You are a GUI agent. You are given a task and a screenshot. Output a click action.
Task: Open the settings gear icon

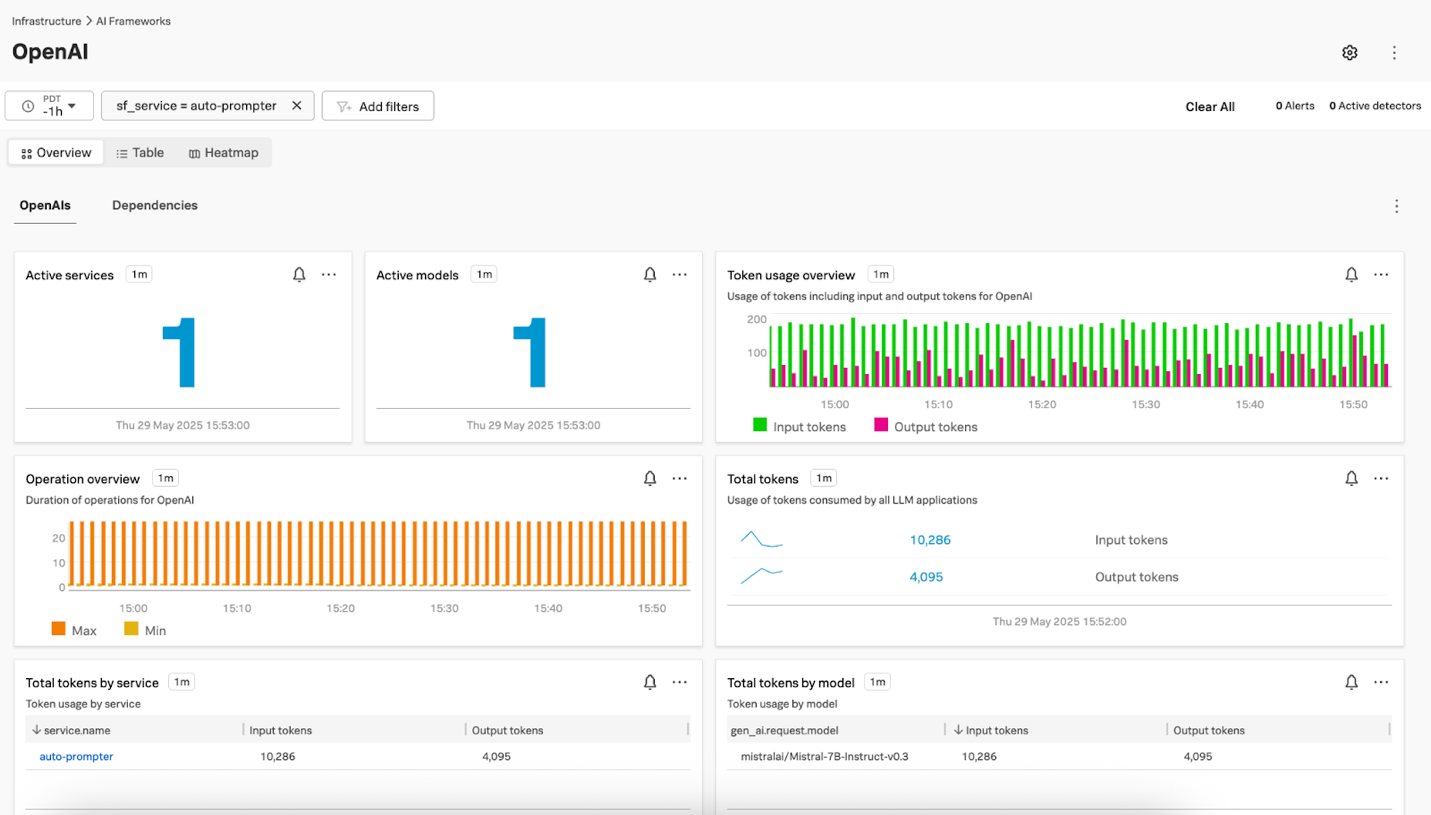pos(1349,53)
